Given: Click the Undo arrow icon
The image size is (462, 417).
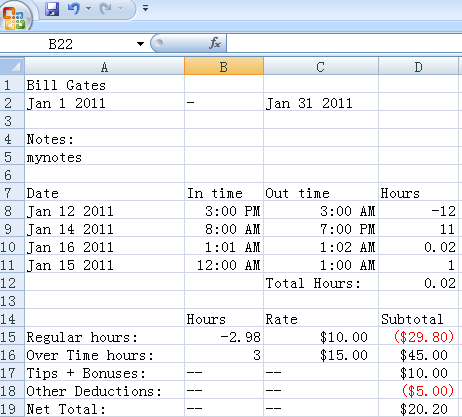Looking at the screenshot, I should [x=74, y=9].
